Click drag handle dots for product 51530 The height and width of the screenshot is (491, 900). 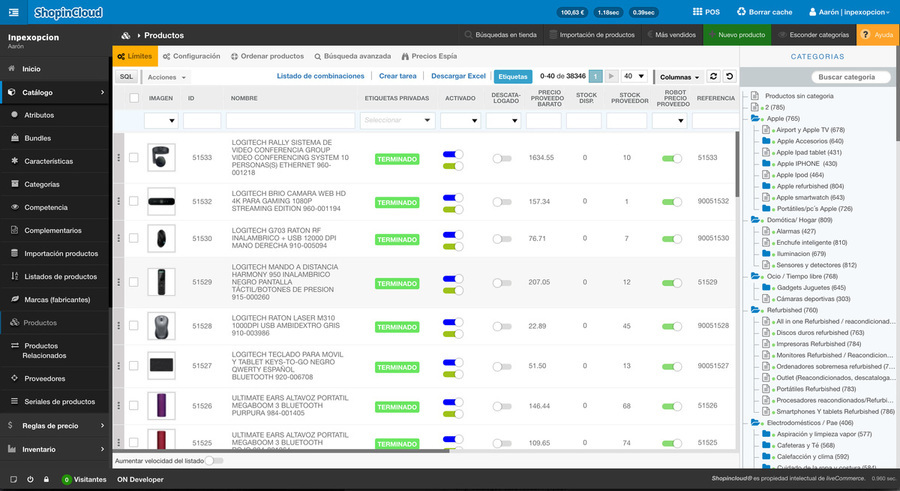tap(119, 238)
